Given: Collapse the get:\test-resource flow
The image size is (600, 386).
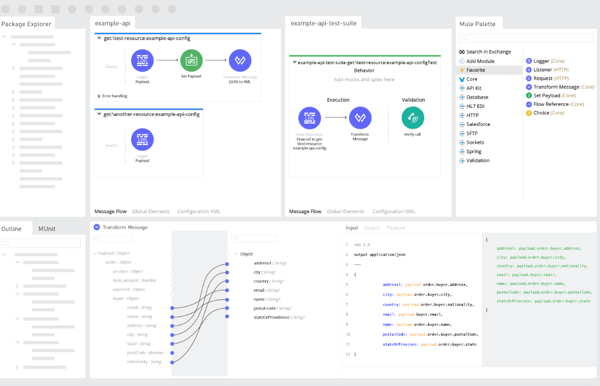Looking at the screenshot, I should coord(99,38).
